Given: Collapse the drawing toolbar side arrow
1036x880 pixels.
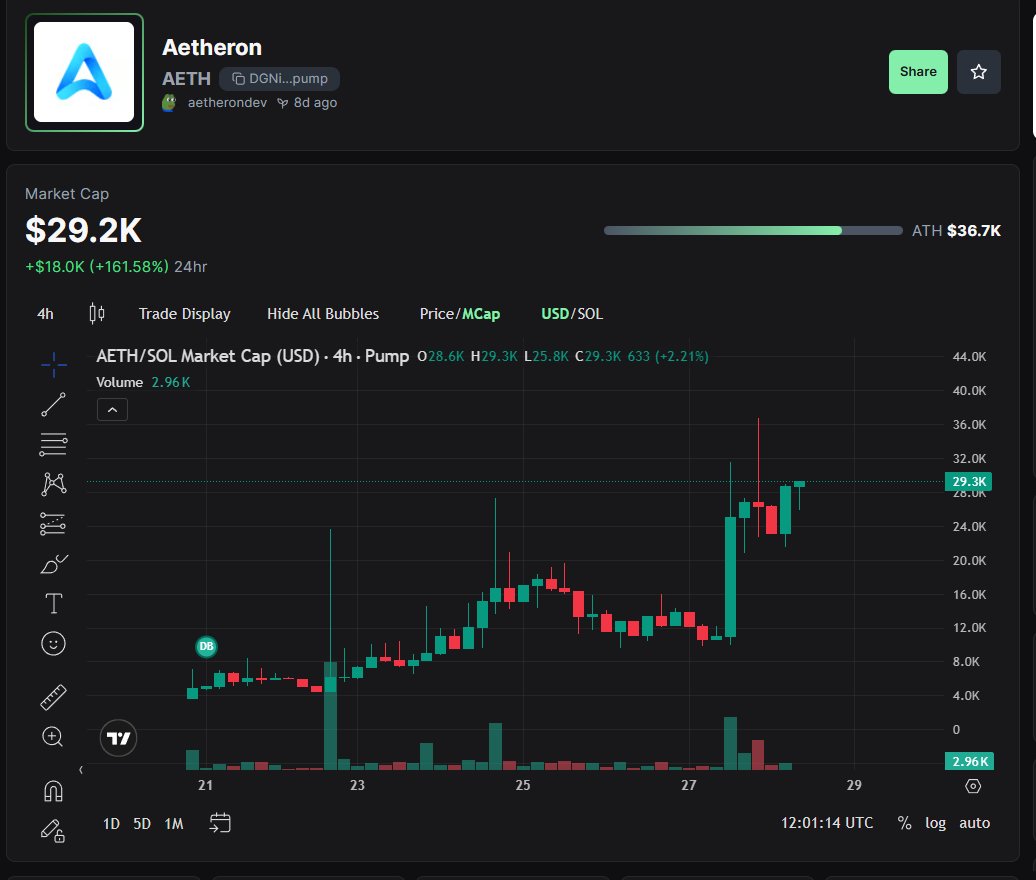Looking at the screenshot, I should (81, 770).
